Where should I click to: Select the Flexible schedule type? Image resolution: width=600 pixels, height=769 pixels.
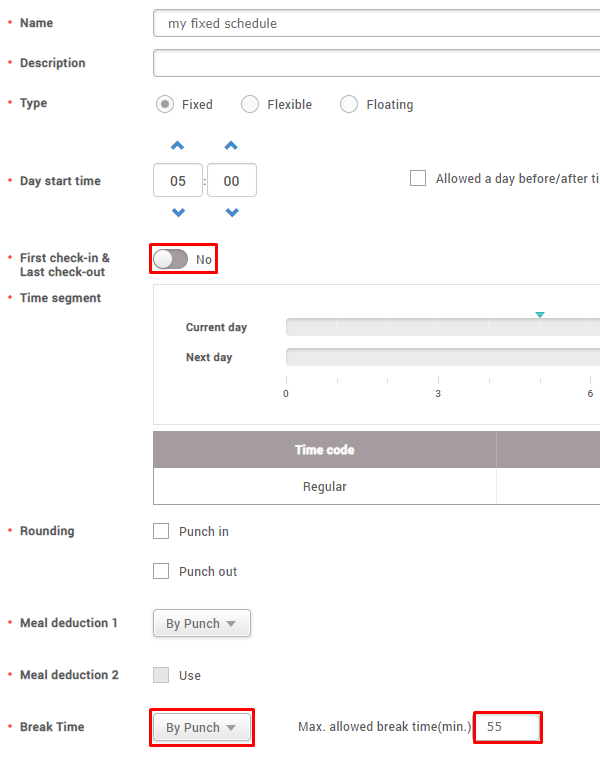pos(250,104)
